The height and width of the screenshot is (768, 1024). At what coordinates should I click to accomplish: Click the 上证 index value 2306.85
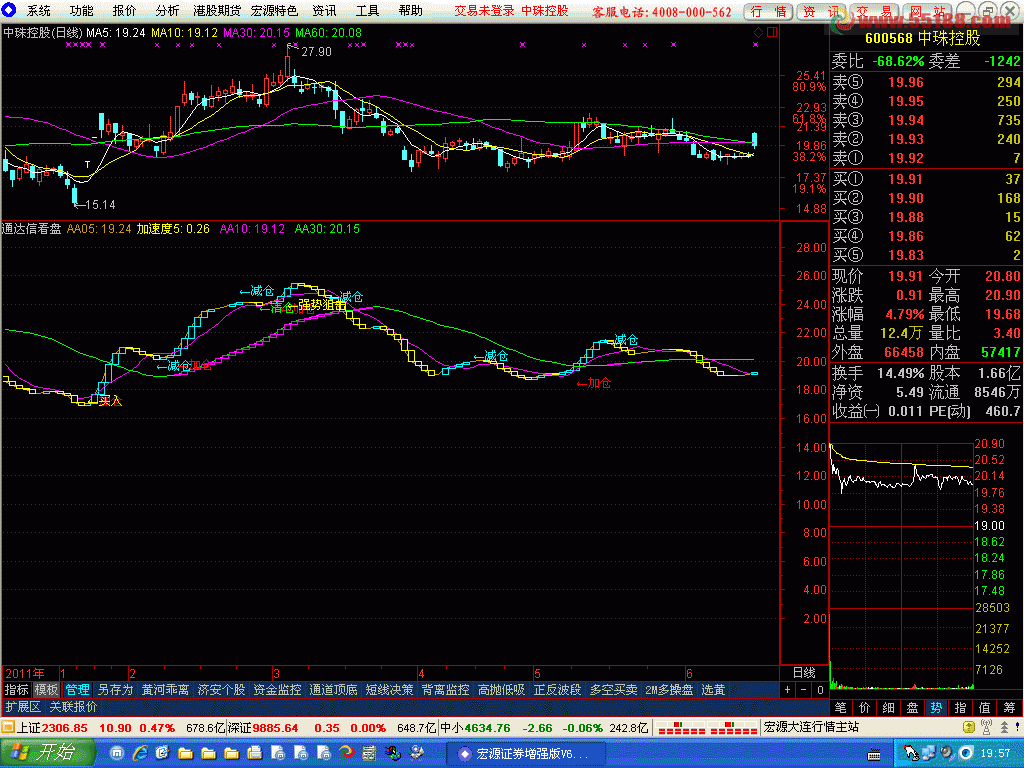pos(65,728)
